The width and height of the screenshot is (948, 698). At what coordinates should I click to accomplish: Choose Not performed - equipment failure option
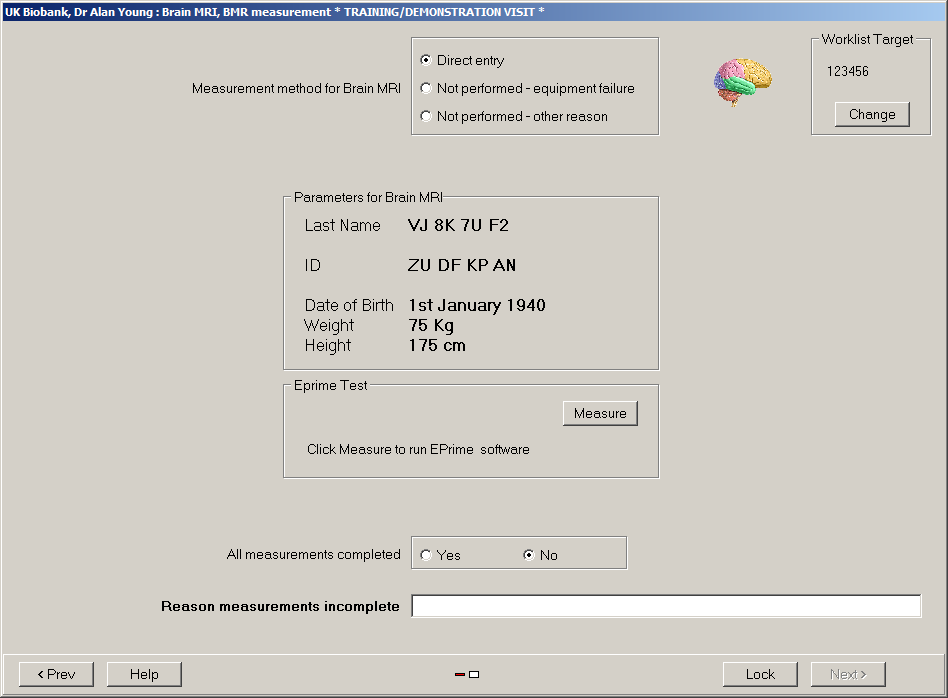pyautogui.click(x=427, y=89)
